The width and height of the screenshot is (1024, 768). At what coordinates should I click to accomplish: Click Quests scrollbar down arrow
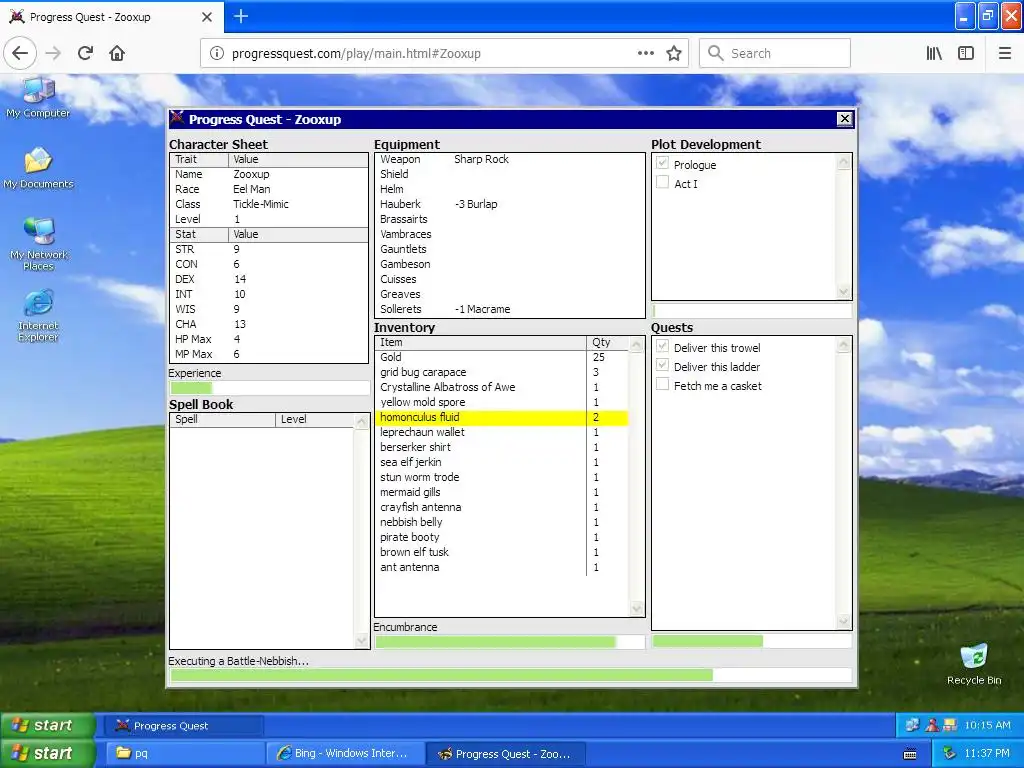pos(844,622)
